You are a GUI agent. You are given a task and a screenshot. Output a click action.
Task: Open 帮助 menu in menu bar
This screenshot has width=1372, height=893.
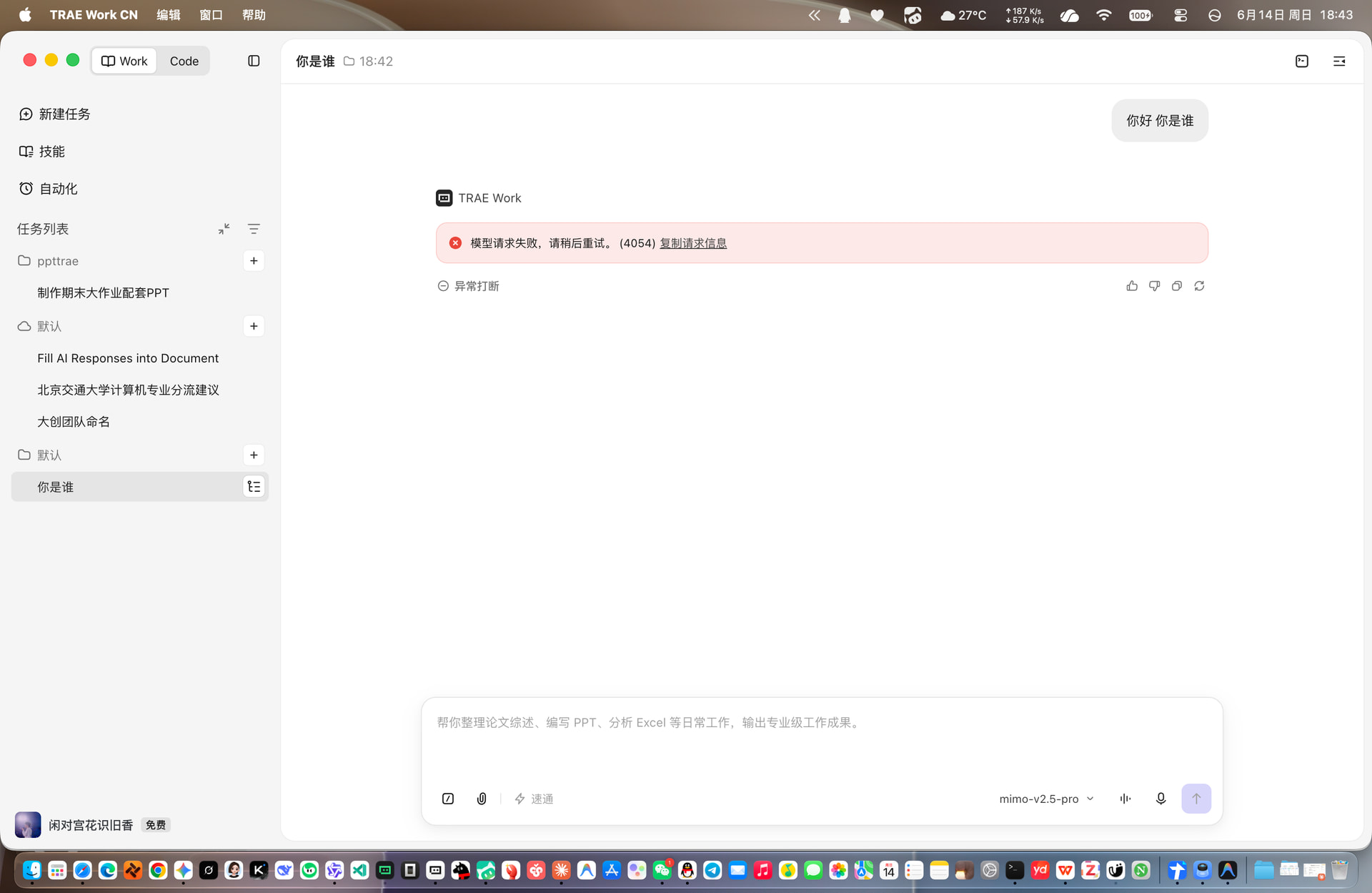click(x=254, y=15)
